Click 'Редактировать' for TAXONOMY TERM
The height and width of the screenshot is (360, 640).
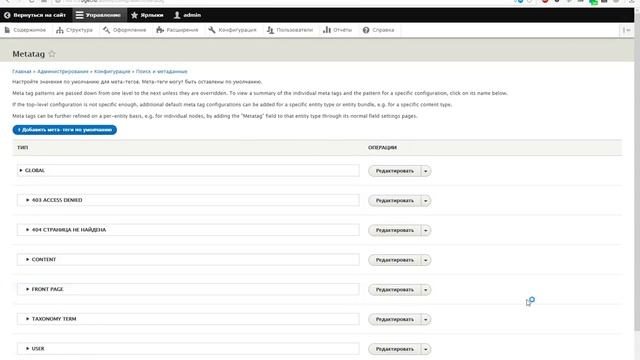click(394, 320)
